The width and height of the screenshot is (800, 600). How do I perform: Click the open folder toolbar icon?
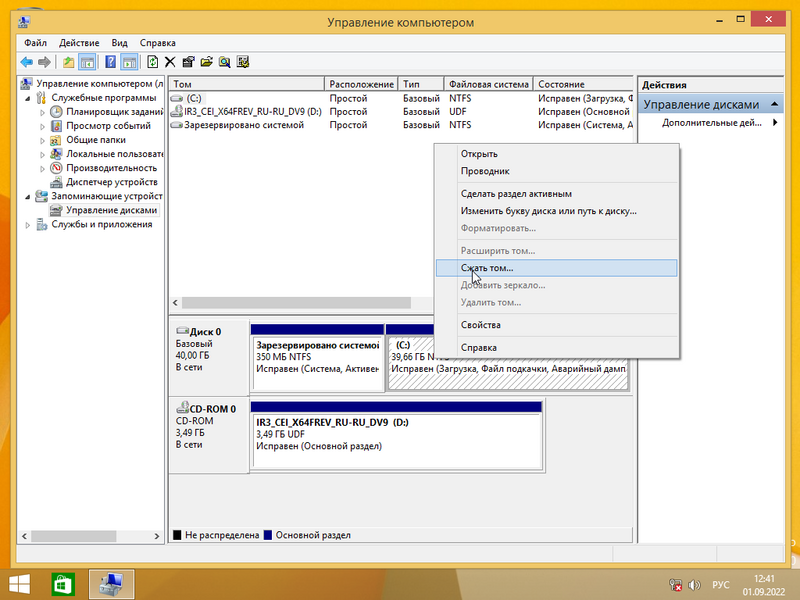click(x=207, y=62)
